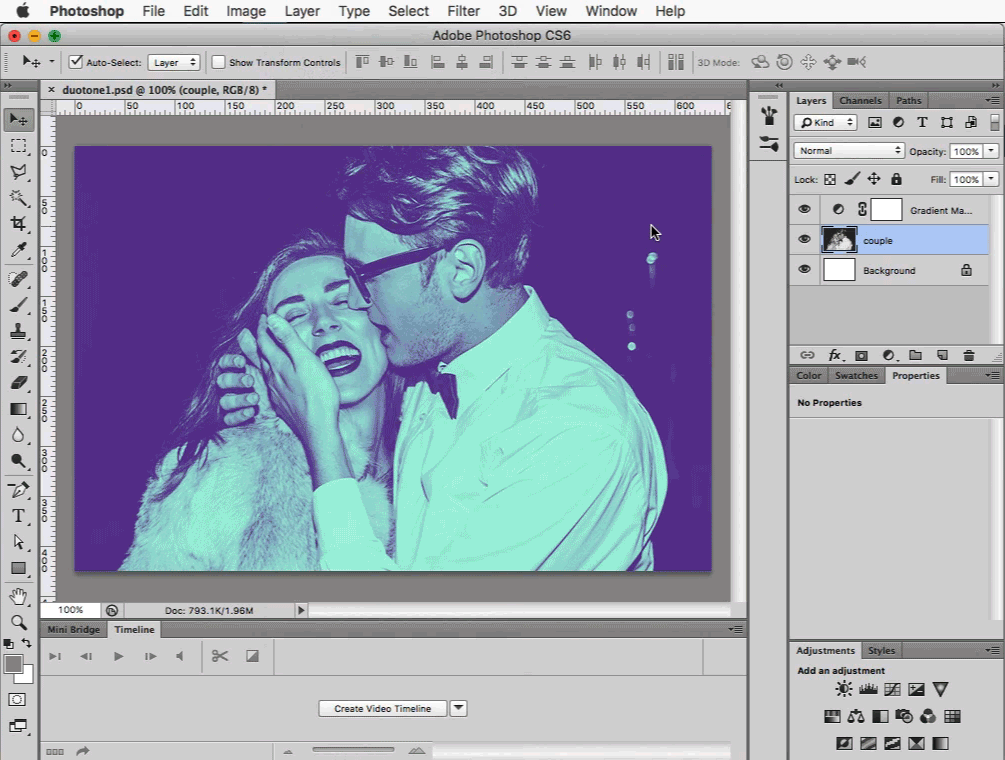This screenshot has height=760, width=1005.
Task: Click the delete layer trash icon
Action: coord(968,355)
